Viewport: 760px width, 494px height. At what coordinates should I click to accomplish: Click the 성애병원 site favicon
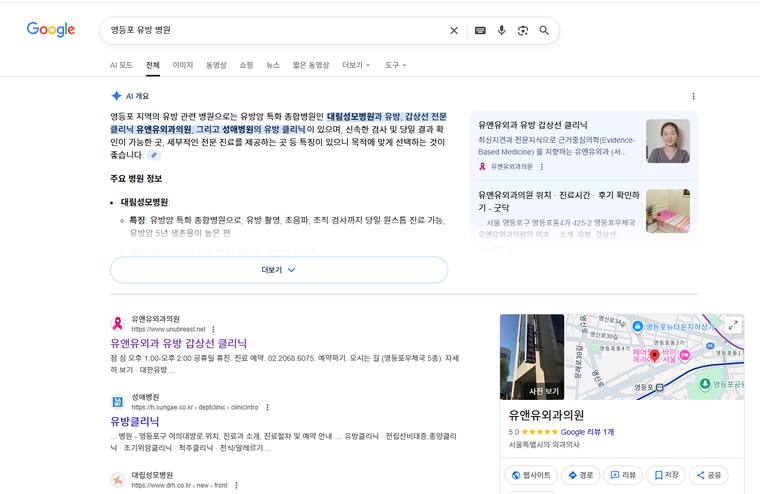point(117,401)
